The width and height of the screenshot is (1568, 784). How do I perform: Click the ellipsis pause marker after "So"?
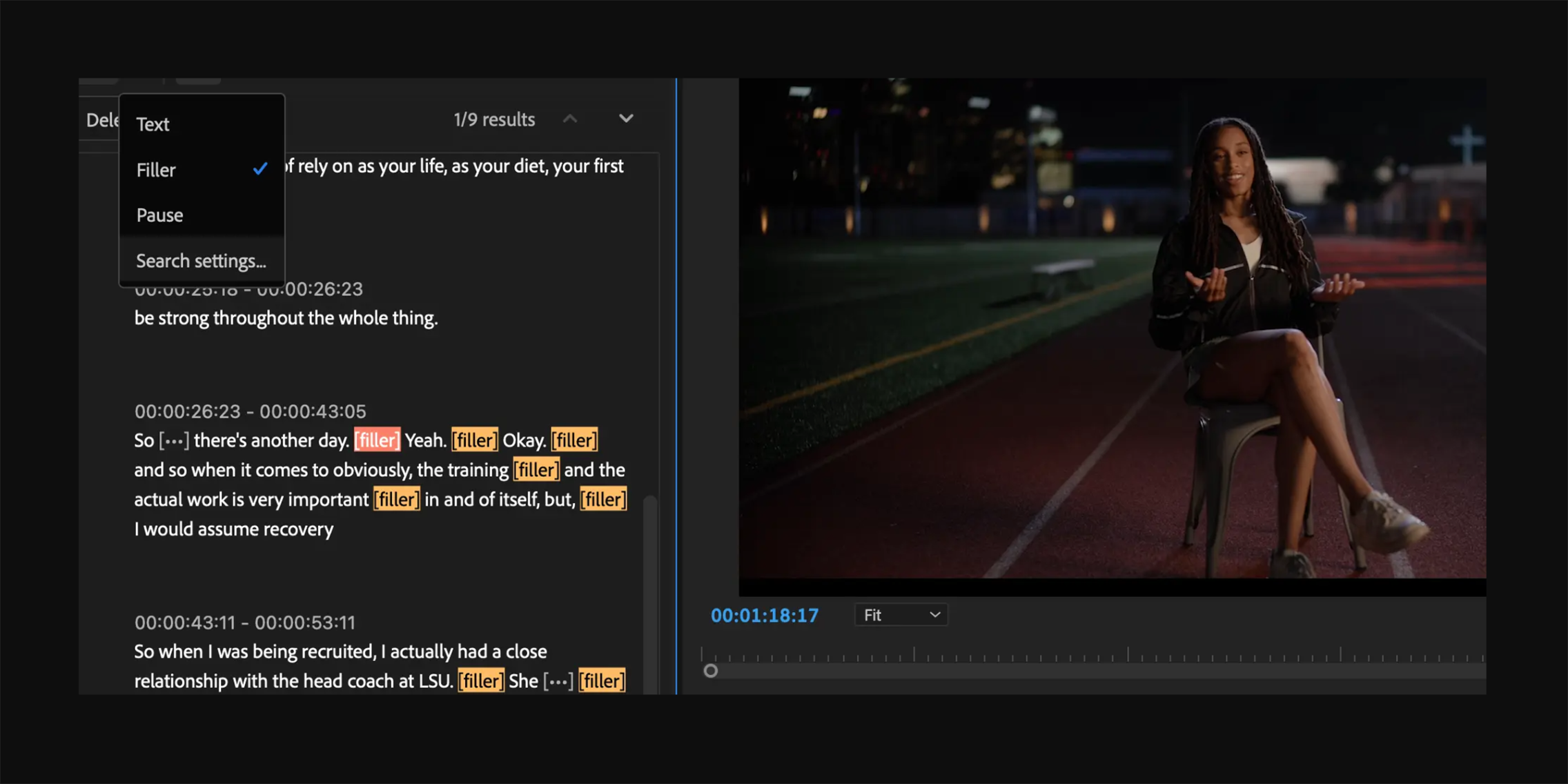(173, 440)
